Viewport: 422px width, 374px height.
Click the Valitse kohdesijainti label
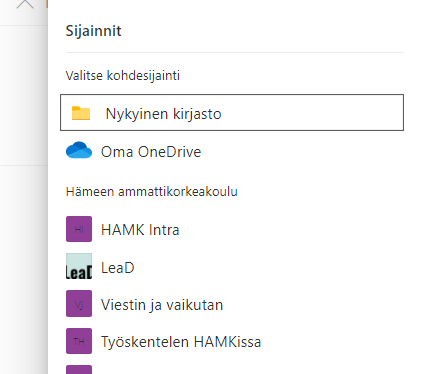[123, 76]
